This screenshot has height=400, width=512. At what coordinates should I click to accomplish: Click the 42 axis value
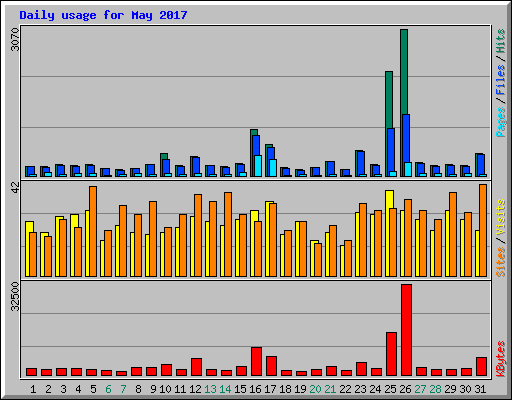[x=15, y=187]
